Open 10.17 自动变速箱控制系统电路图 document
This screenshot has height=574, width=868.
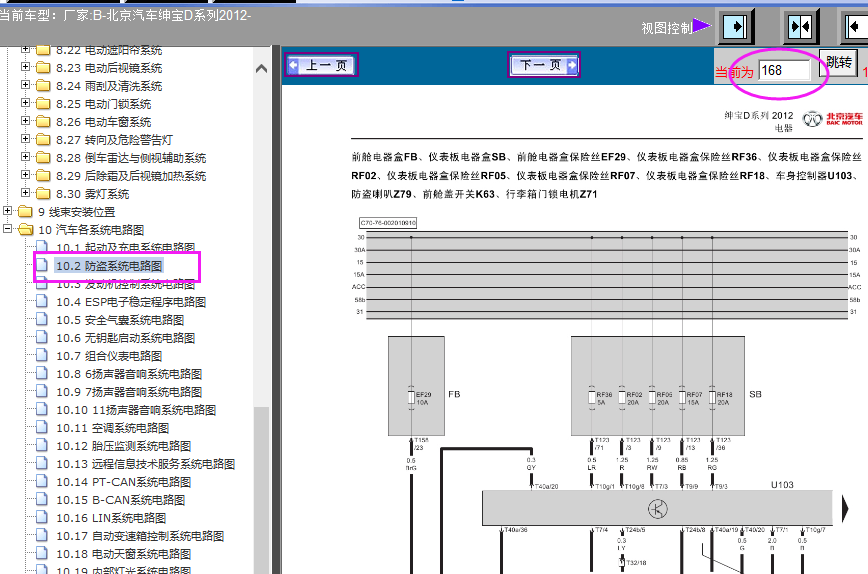click(140, 536)
